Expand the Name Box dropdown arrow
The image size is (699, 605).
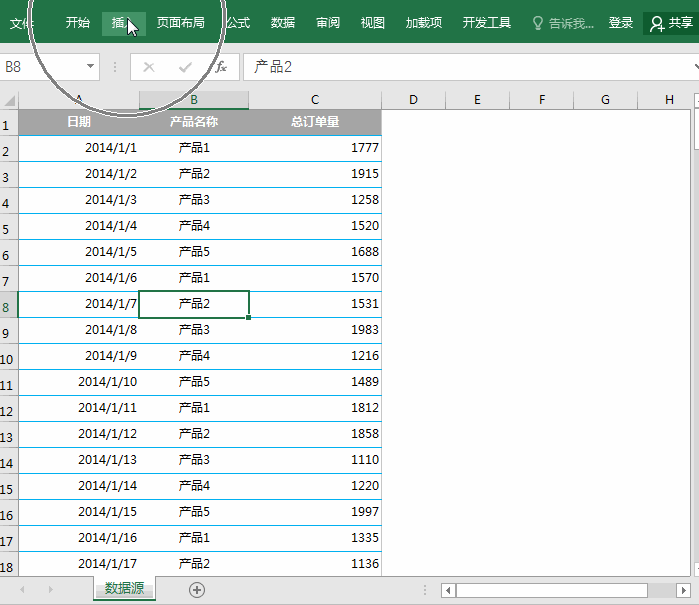point(90,66)
